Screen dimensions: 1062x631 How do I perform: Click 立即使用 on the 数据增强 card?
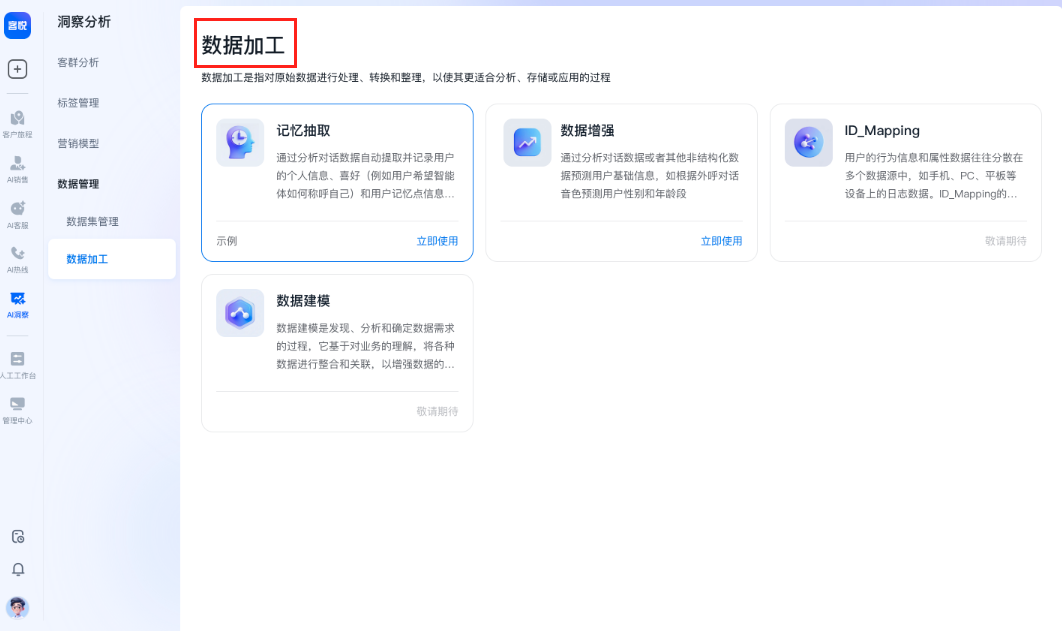click(x=723, y=240)
